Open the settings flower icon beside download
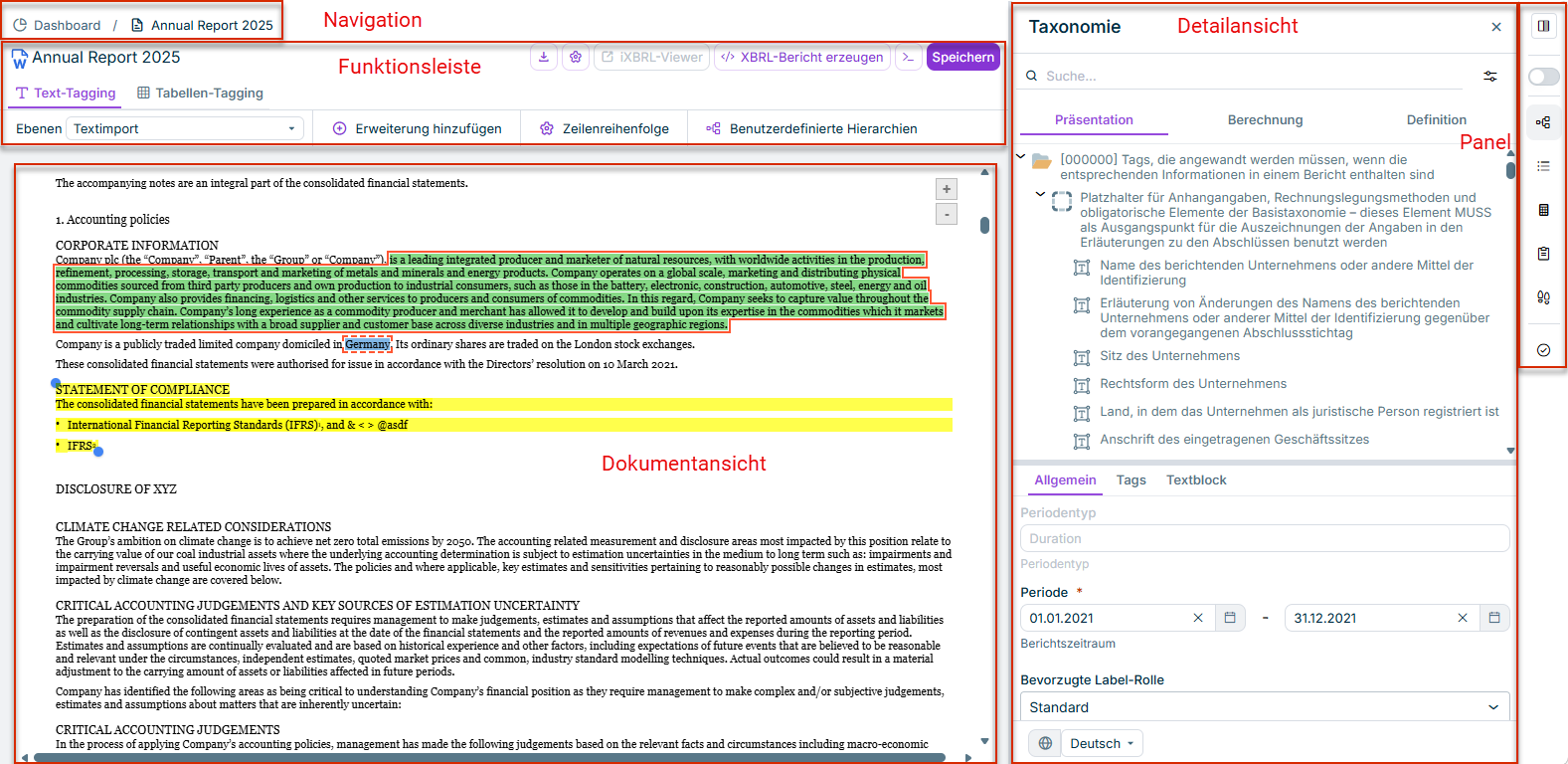The image size is (1568, 764). point(576,58)
